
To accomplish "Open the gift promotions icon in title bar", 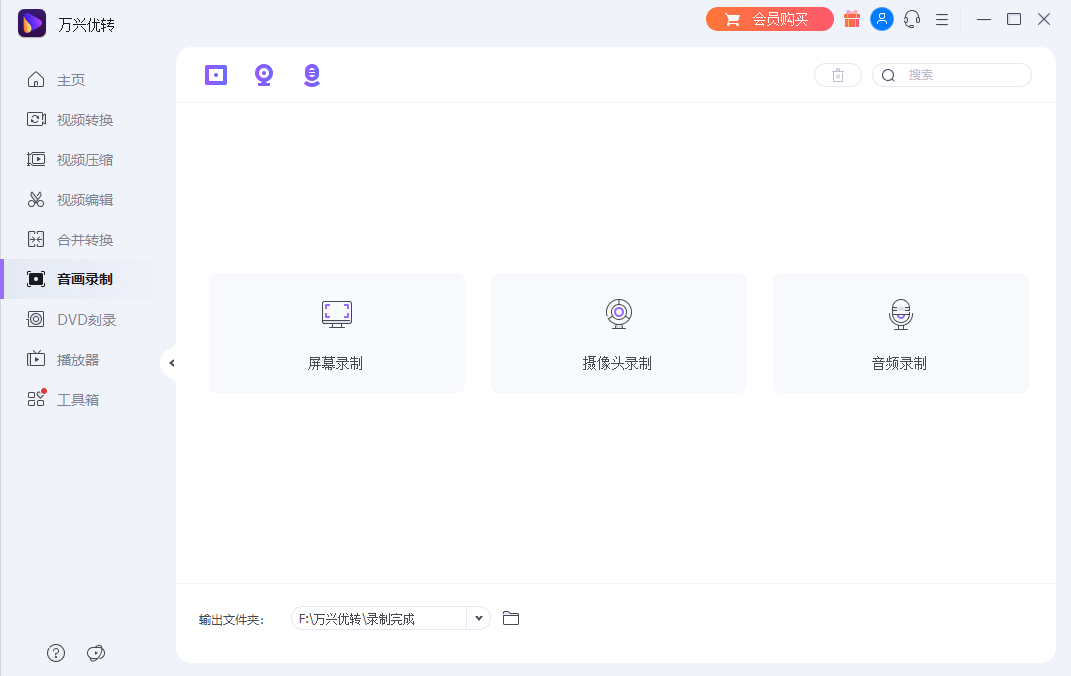I will [851, 19].
